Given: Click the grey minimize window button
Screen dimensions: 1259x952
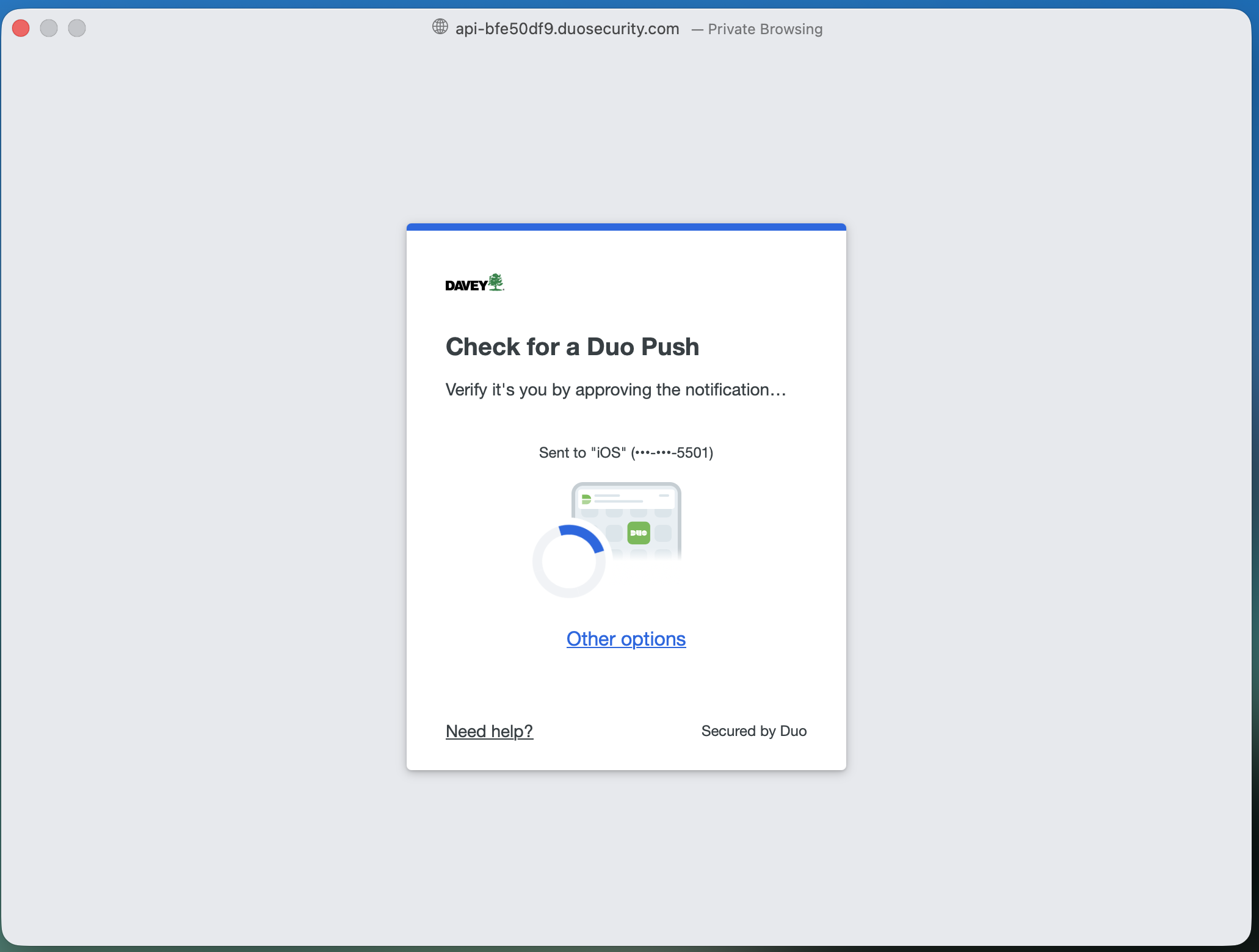Looking at the screenshot, I should [x=49, y=28].
